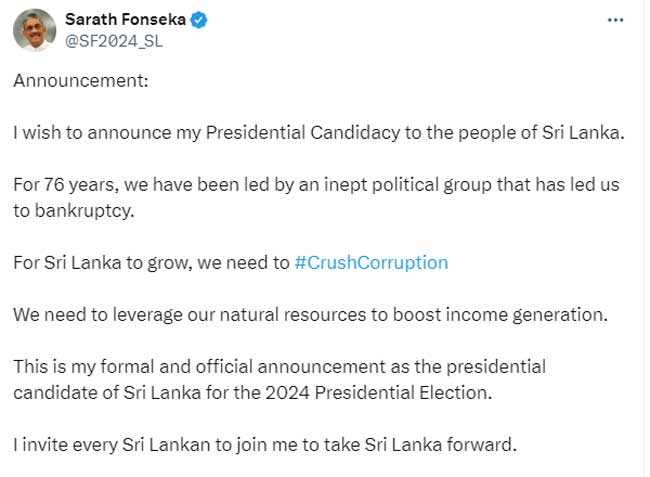
Task: Click the "This is my formal" line
Action: click(279, 367)
